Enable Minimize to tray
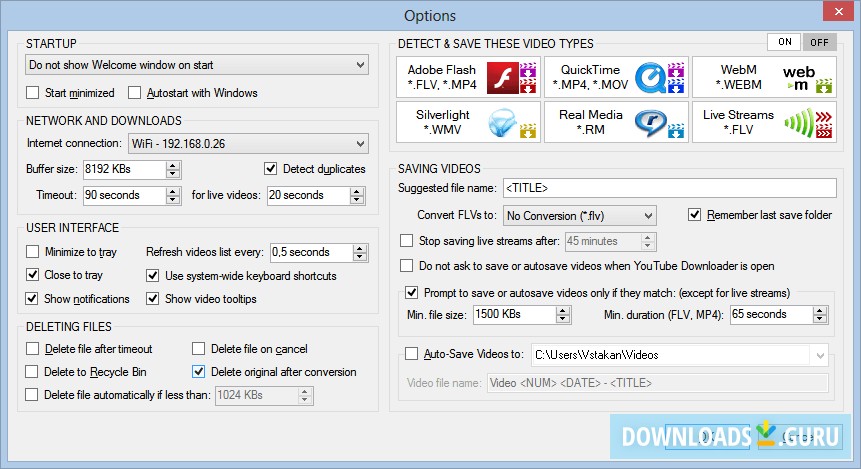The height and width of the screenshot is (469, 861). tap(32, 252)
